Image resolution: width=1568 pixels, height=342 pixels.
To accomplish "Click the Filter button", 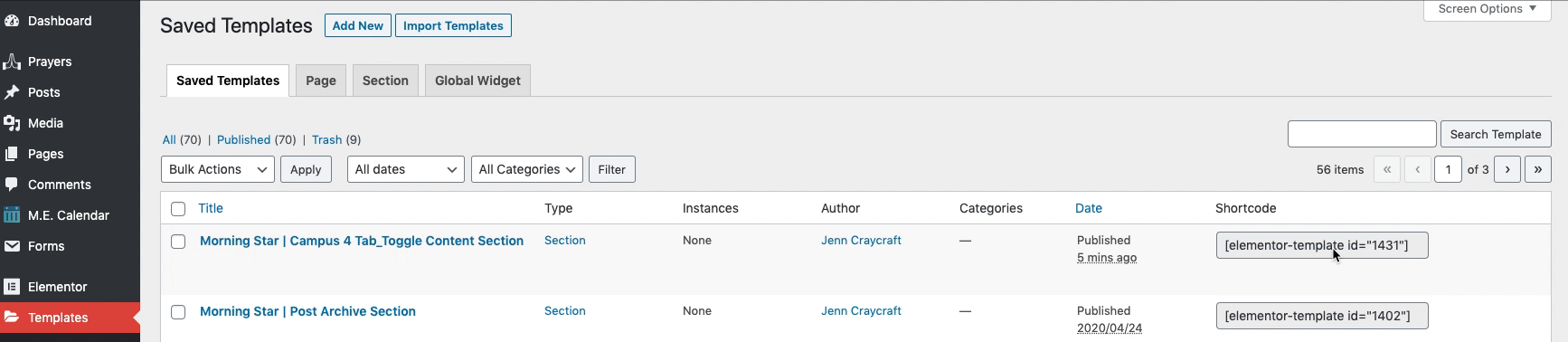I will [611, 169].
